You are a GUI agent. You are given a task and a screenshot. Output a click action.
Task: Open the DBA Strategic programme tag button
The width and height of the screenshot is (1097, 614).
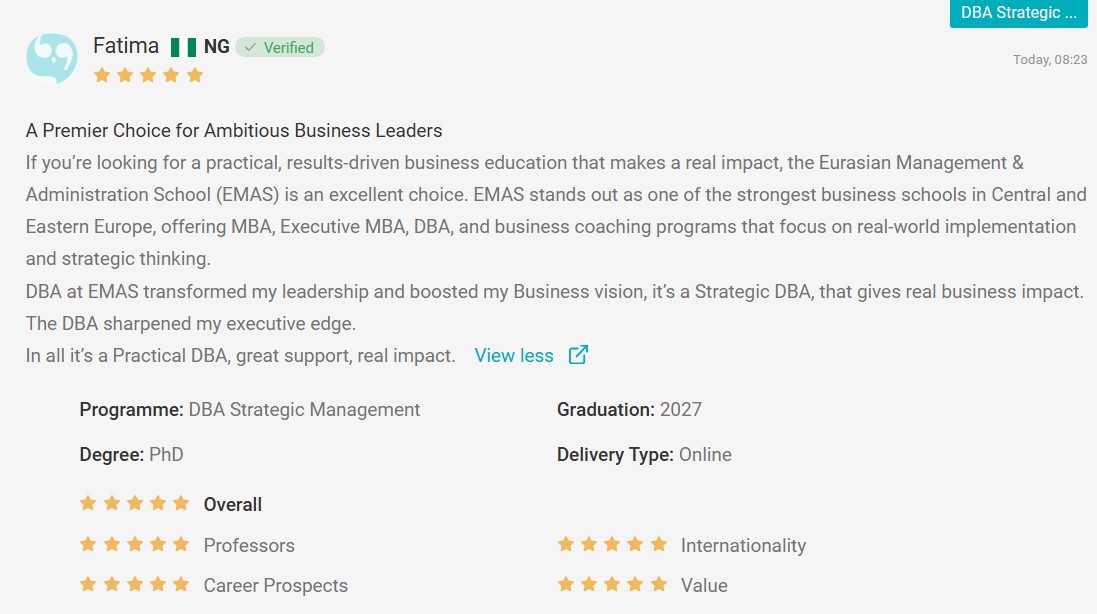click(1019, 13)
